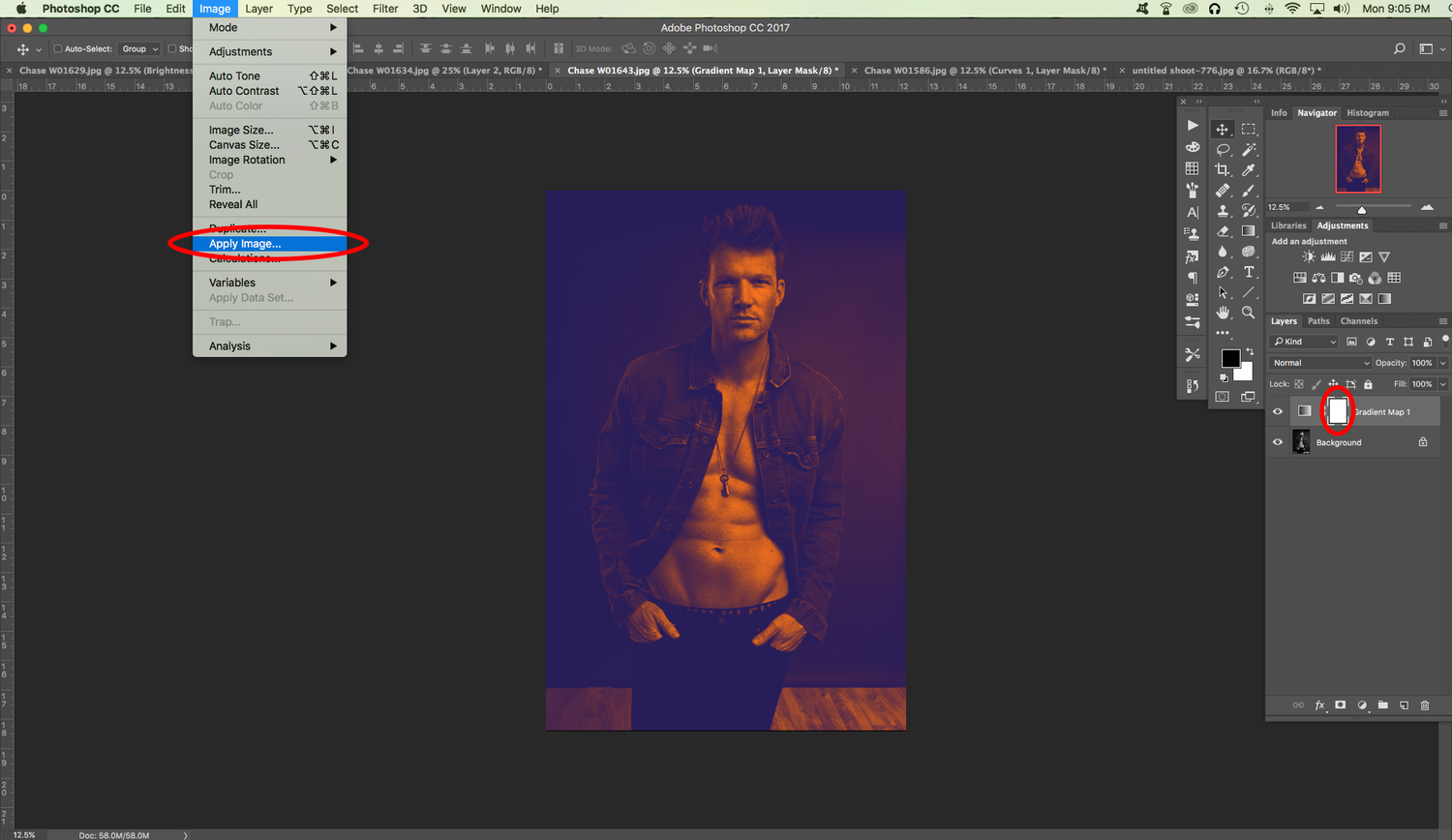Open the Kind filter dropdown in Layers panel
This screenshot has width=1452, height=840.
pyautogui.click(x=1304, y=342)
